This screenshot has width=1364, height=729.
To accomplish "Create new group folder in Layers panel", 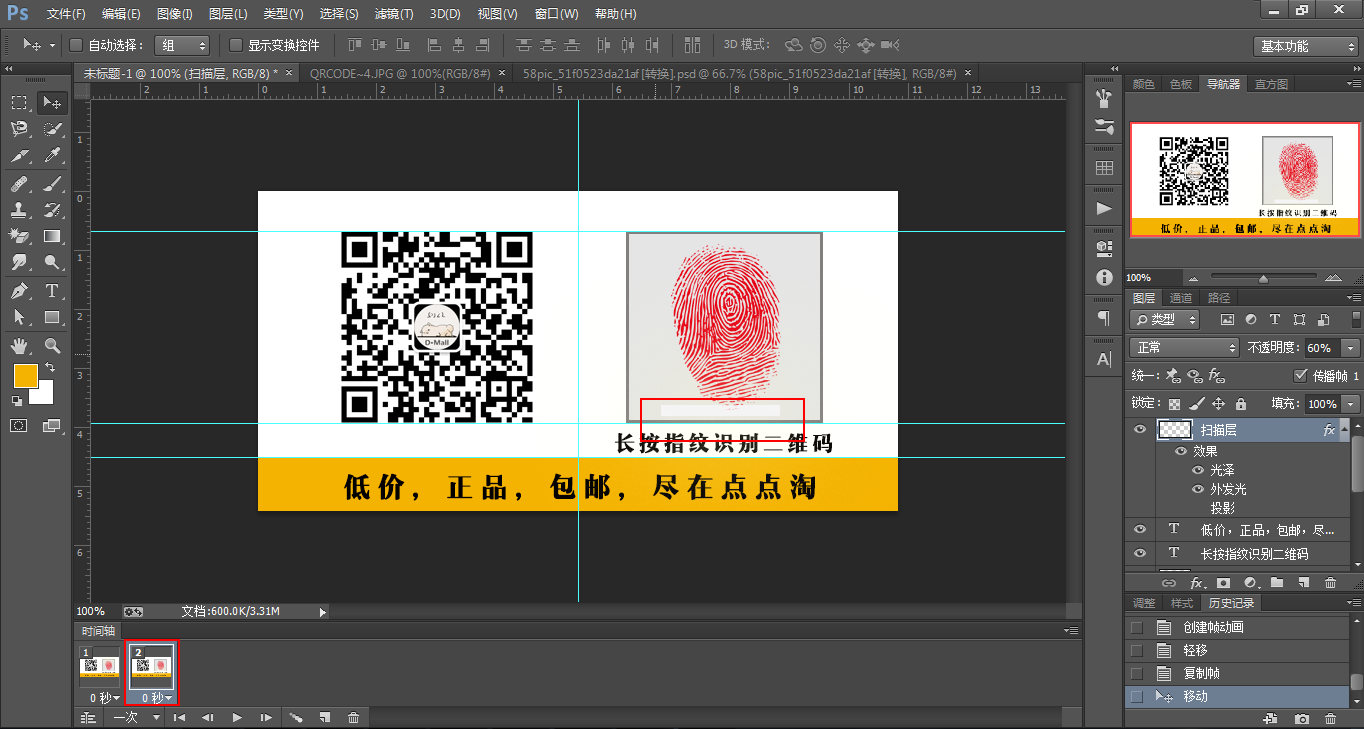I will coord(1277,582).
